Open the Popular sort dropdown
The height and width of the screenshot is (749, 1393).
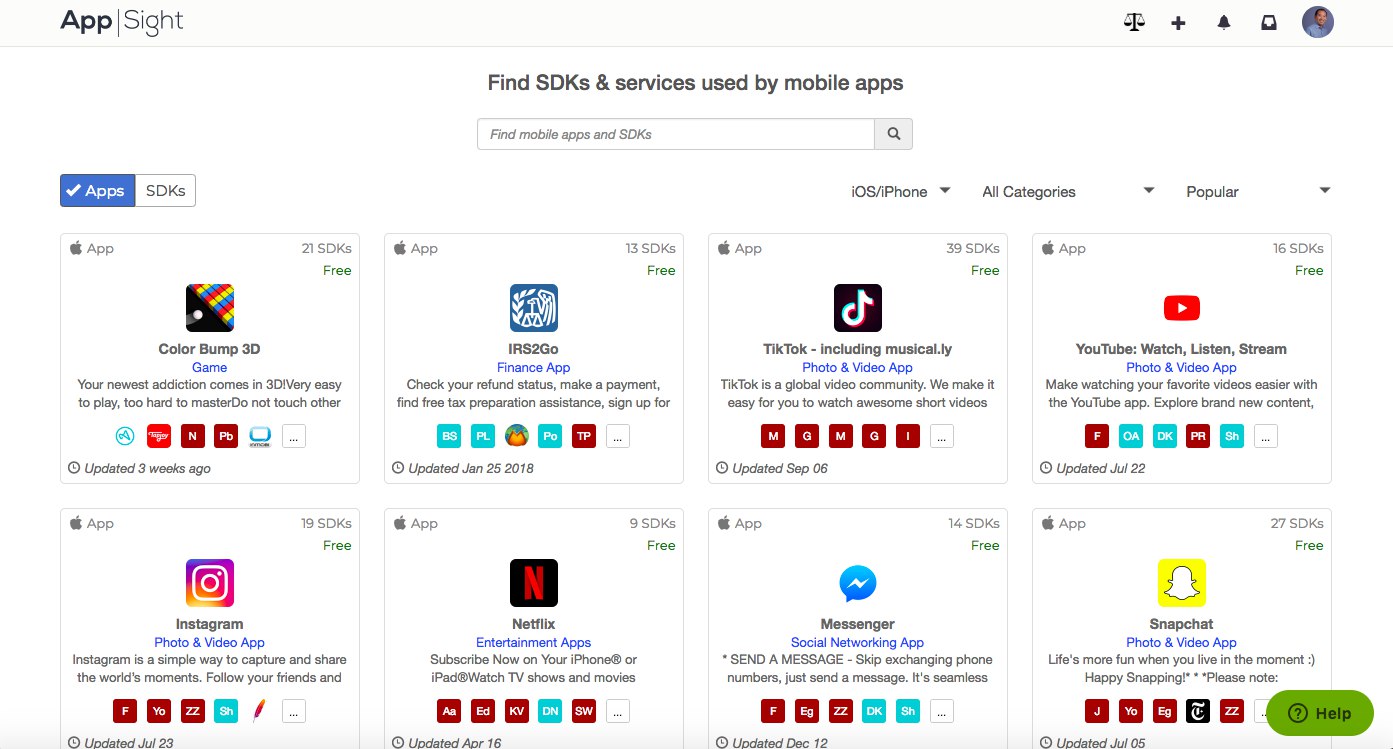click(x=1258, y=192)
